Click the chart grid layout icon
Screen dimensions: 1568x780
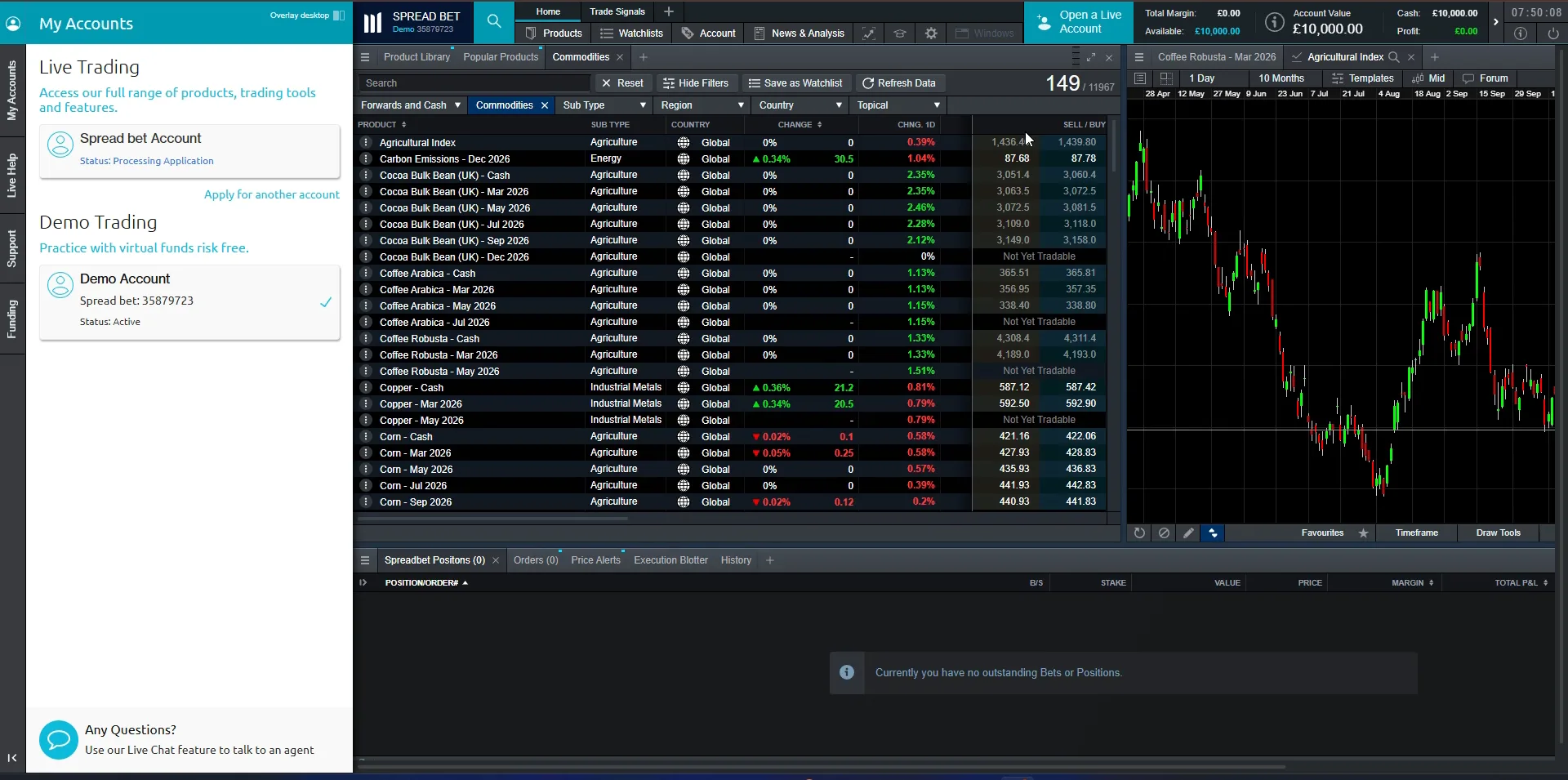click(1166, 78)
